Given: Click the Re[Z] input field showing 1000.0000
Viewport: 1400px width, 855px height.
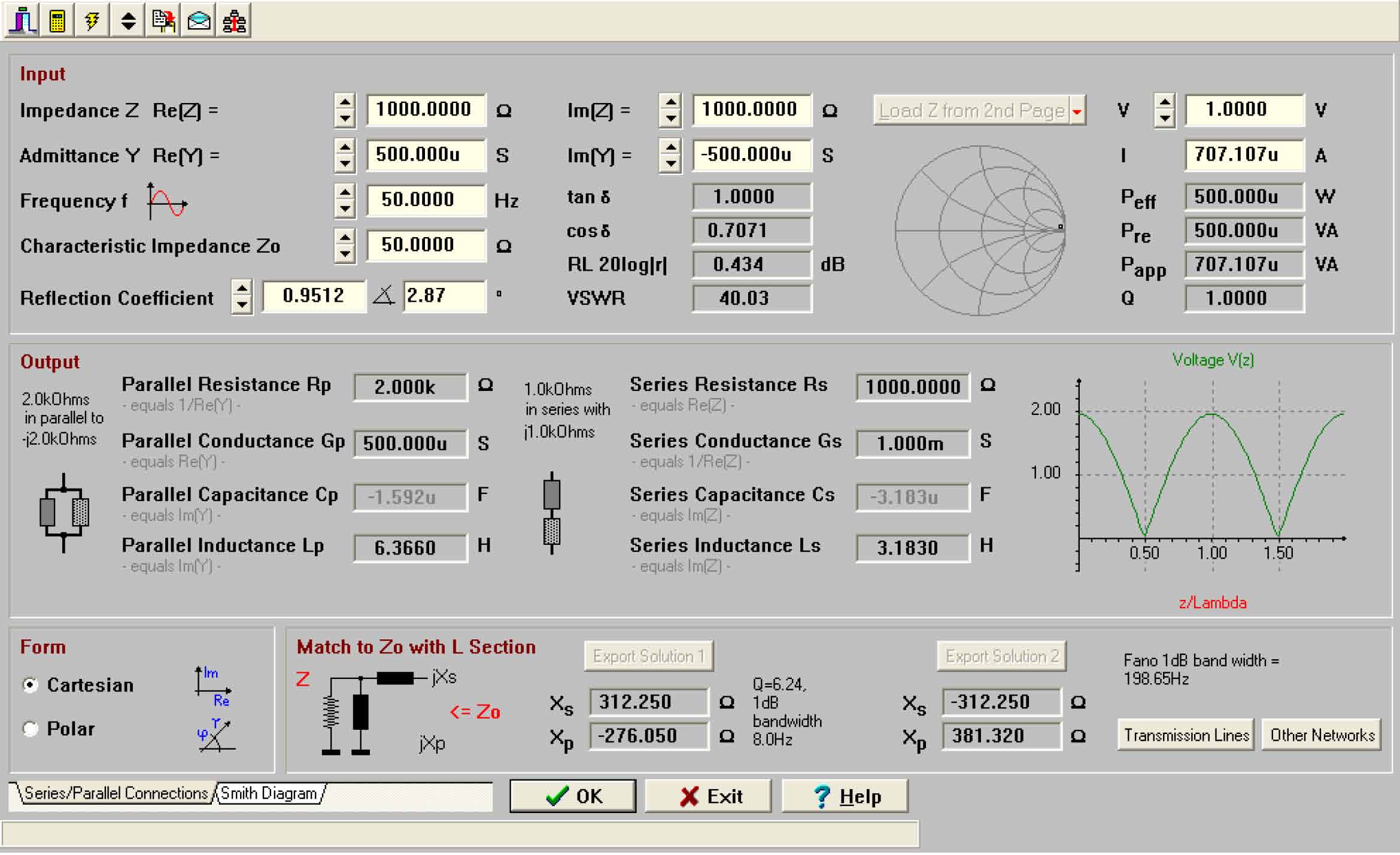Looking at the screenshot, I should coord(426,110).
